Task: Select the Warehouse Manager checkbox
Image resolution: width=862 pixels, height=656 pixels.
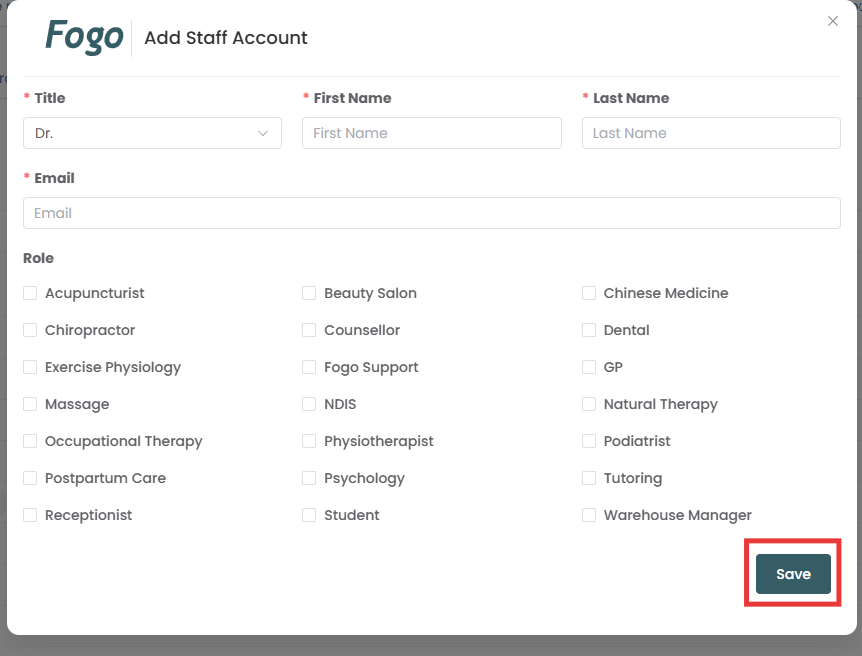Action: tap(589, 515)
